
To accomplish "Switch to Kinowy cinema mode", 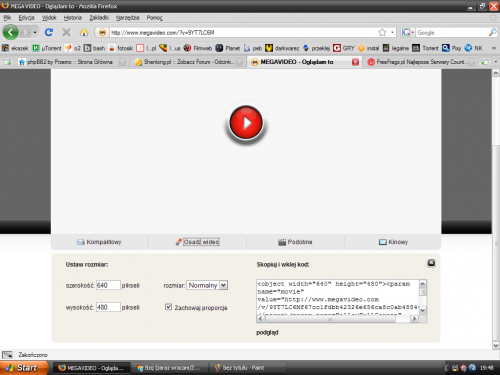I will coord(393,242).
